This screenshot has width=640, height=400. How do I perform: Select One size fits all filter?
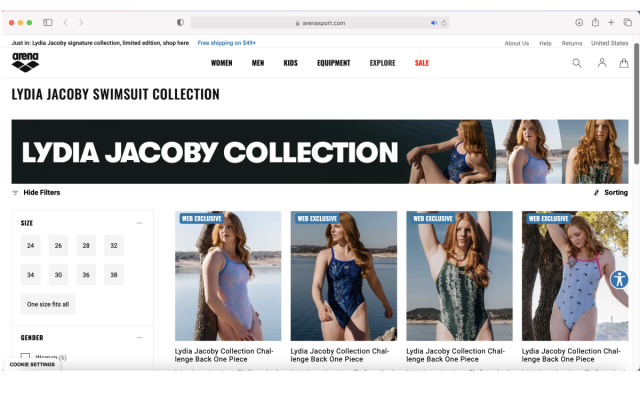tap(48, 304)
